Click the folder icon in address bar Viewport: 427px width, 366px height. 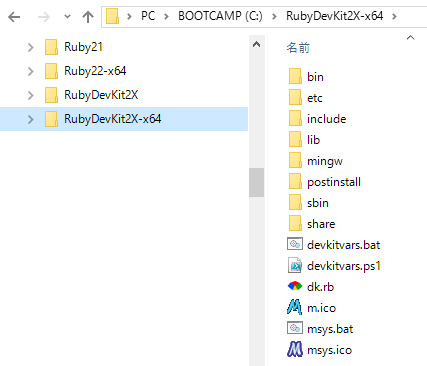tap(113, 16)
